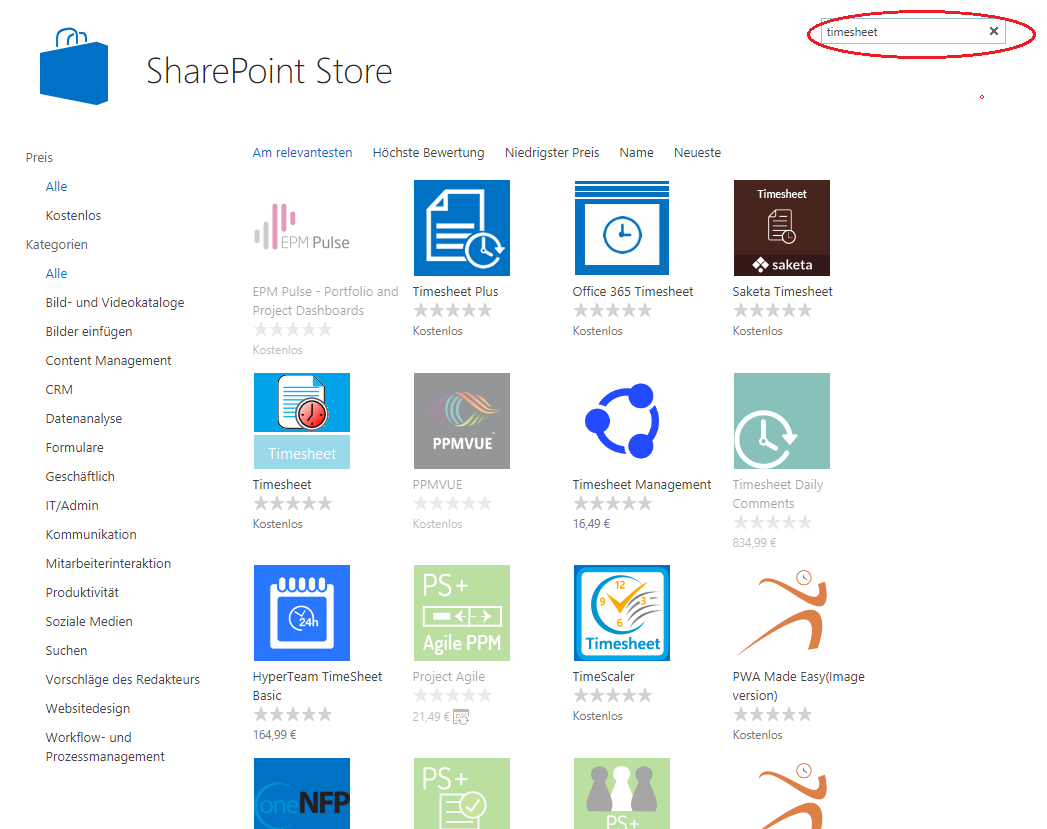Viewport: 1047px width, 829px height.
Task: Open the Project Agile title link
Action: [449, 676]
